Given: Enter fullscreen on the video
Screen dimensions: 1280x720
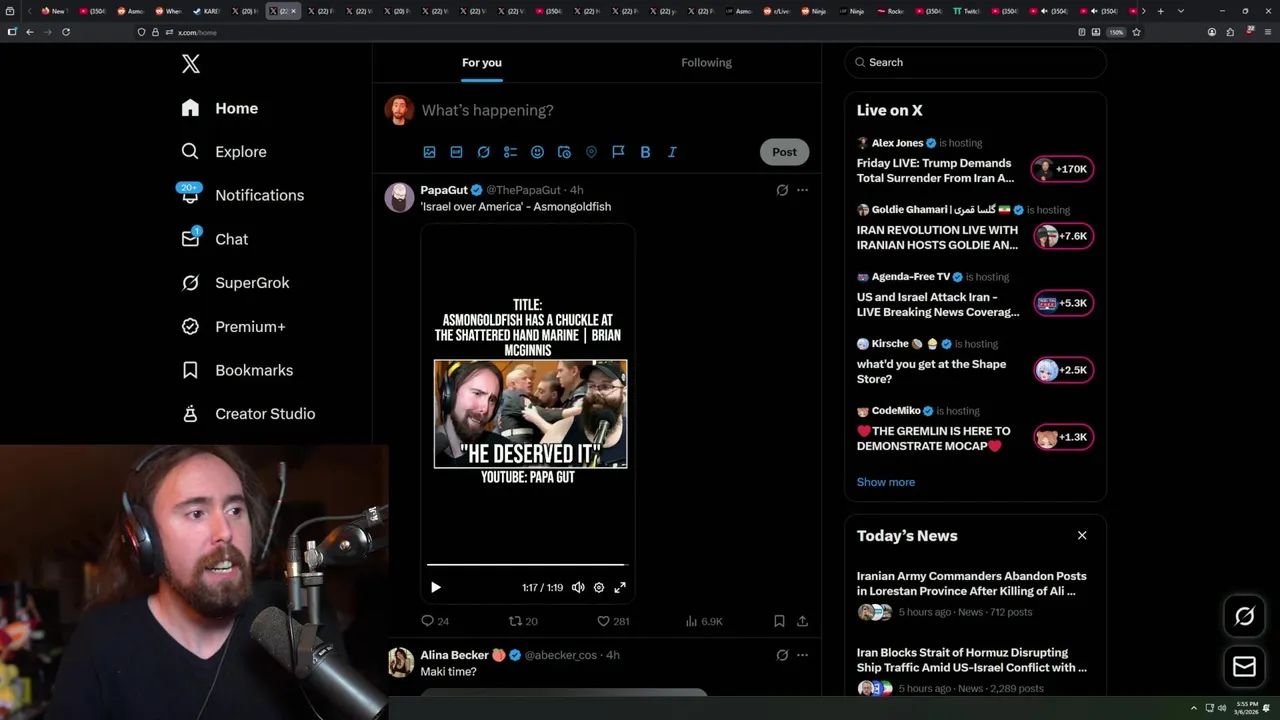Looking at the screenshot, I should coord(620,588).
